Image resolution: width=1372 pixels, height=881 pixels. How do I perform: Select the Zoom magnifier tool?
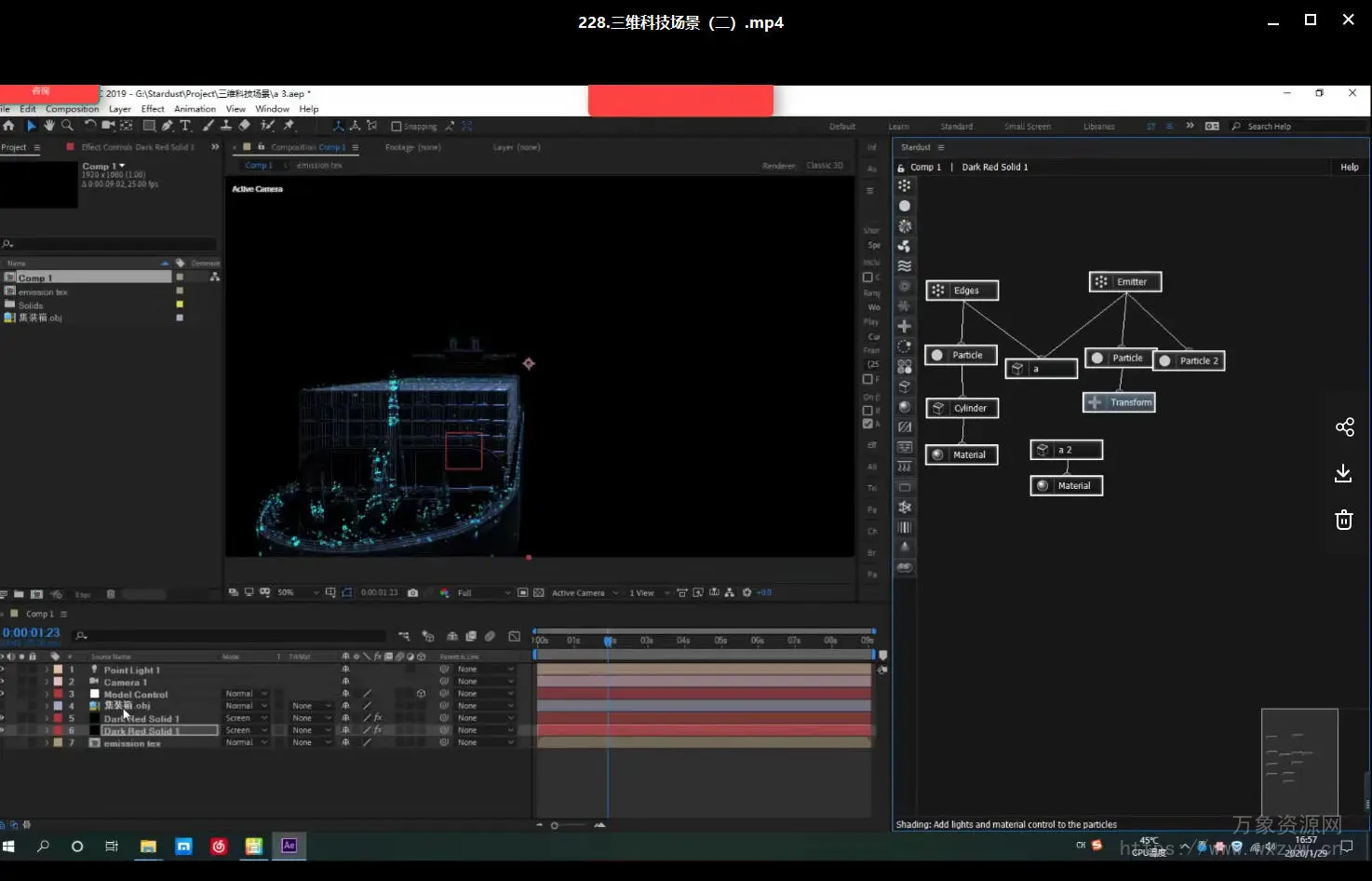coord(67,126)
